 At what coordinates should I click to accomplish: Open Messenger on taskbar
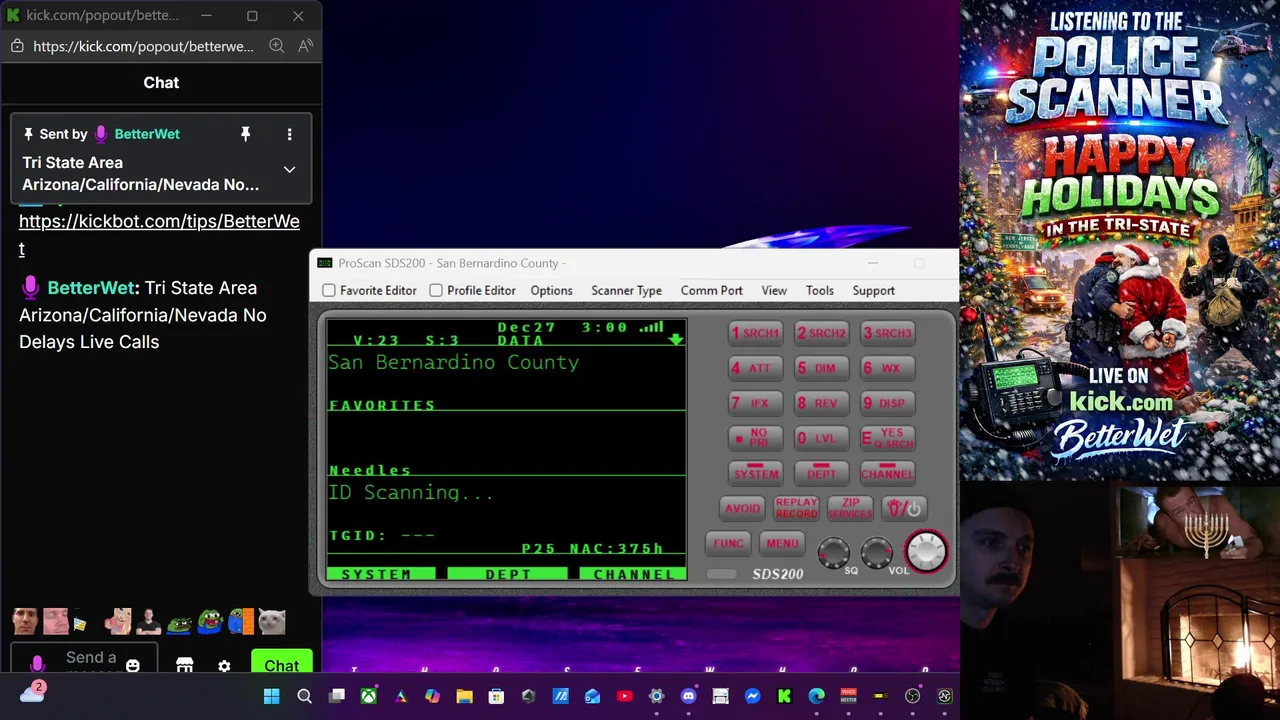pos(752,696)
